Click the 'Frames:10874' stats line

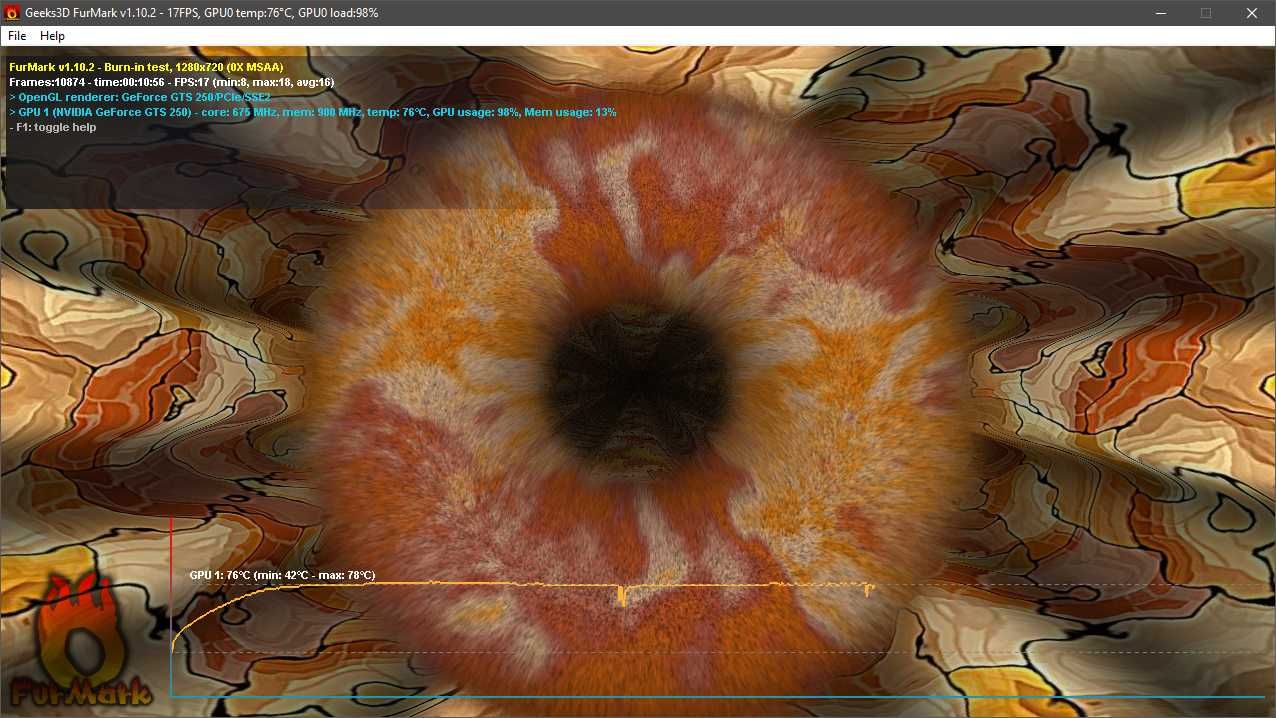click(171, 82)
